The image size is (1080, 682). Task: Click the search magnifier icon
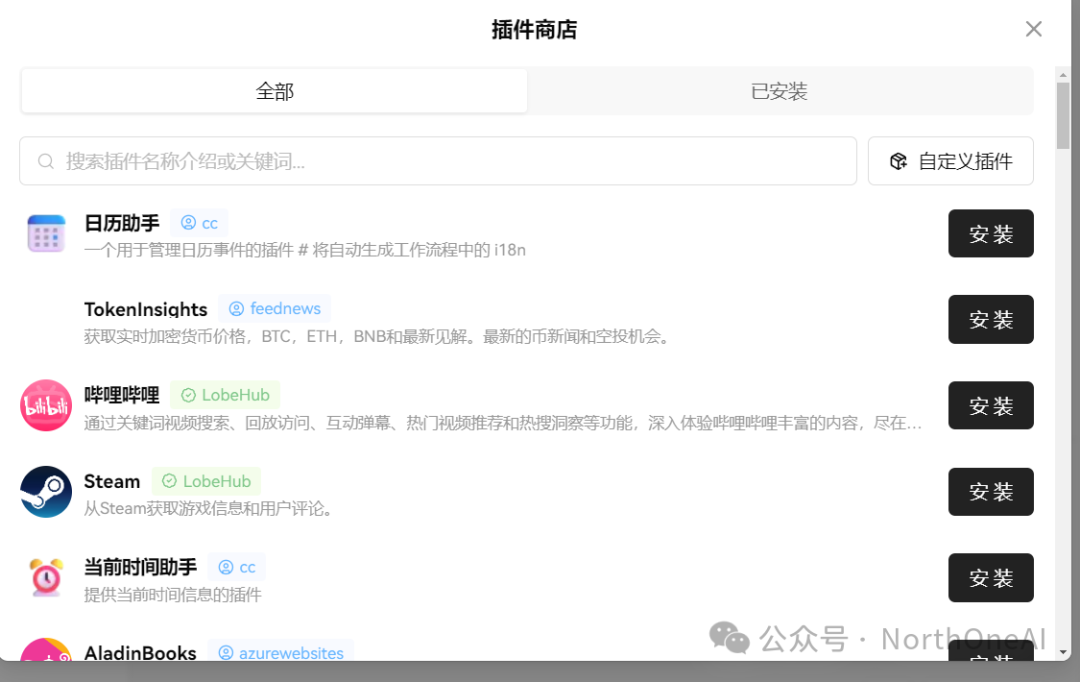(46, 161)
